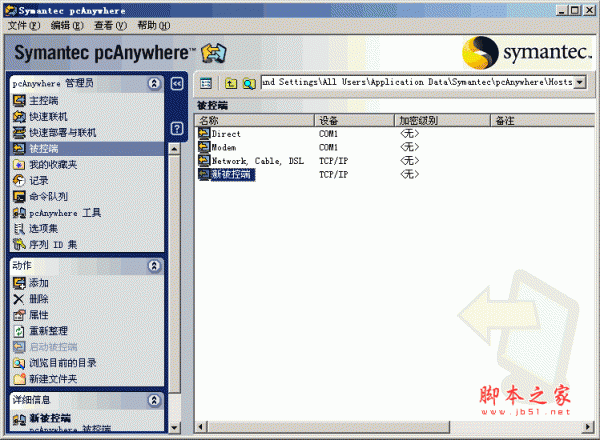The width and height of the screenshot is (600, 440).
Task: Open the 选项集 option sets
Action: 36,229
